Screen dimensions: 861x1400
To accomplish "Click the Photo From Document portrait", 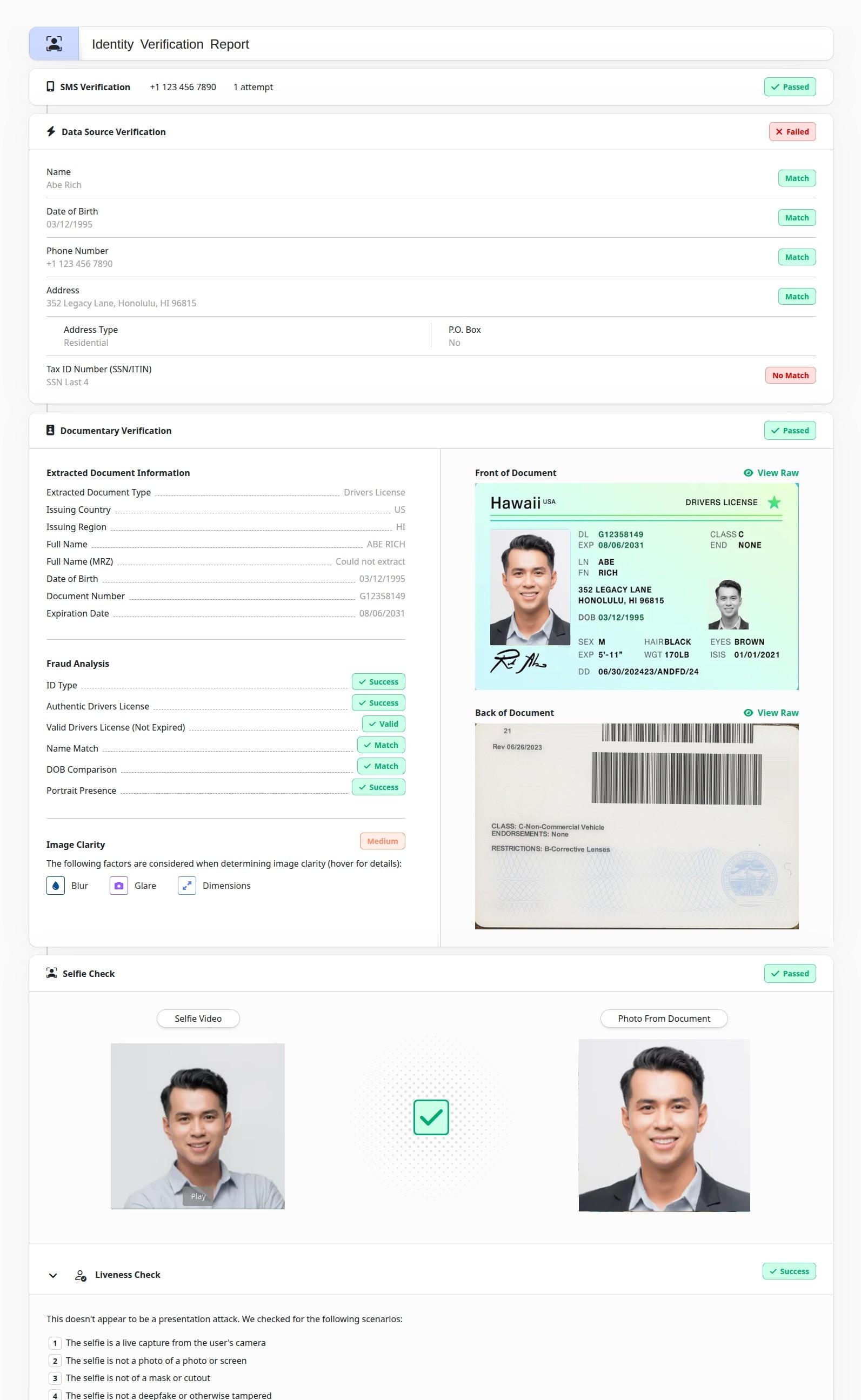I will 664,1125.
